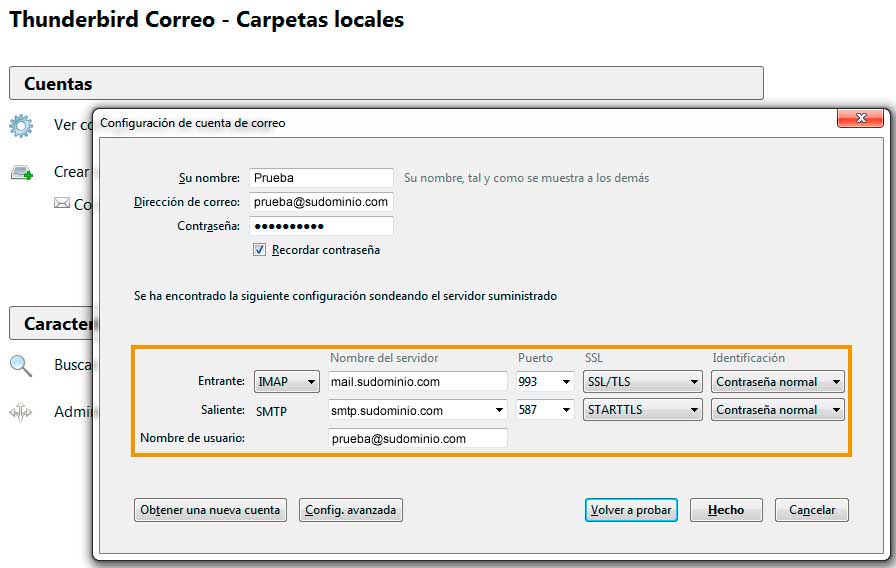The height and width of the screenshot is (568, 896).
Task: Open the STARTTLS security dropdown
Action: pos(642,410)
